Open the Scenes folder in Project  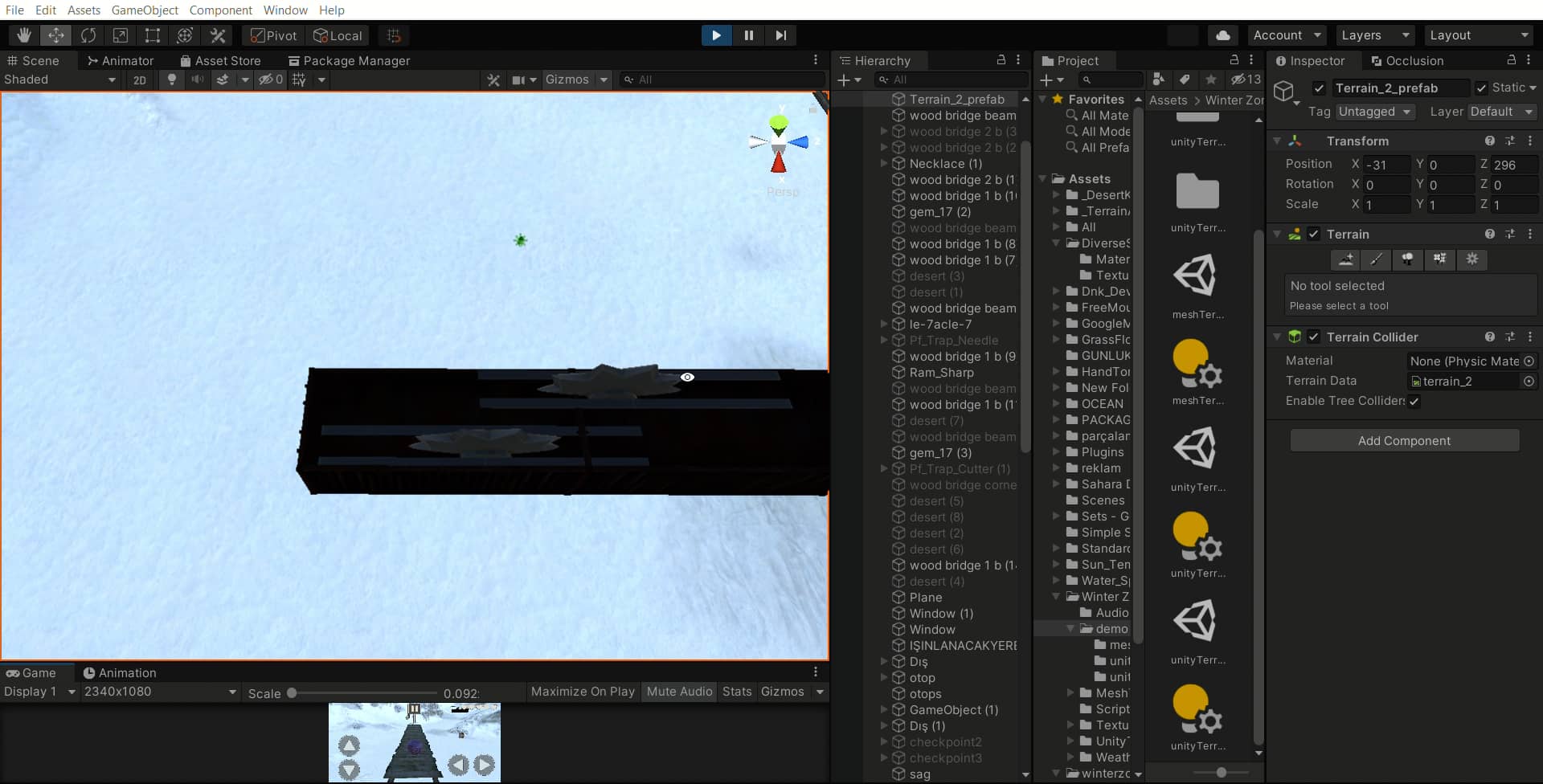pos(1102,500)
